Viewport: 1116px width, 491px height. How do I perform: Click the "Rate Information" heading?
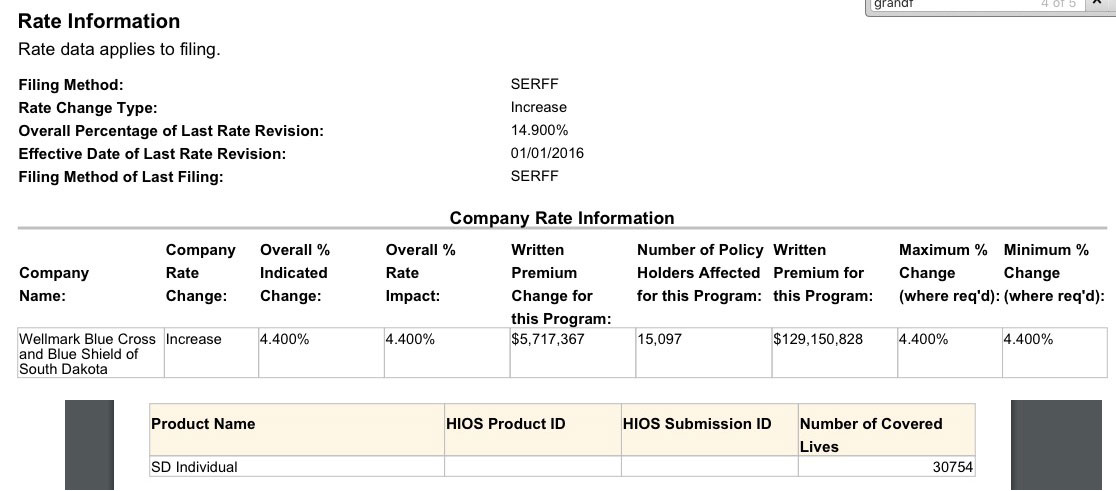(99, 21)
